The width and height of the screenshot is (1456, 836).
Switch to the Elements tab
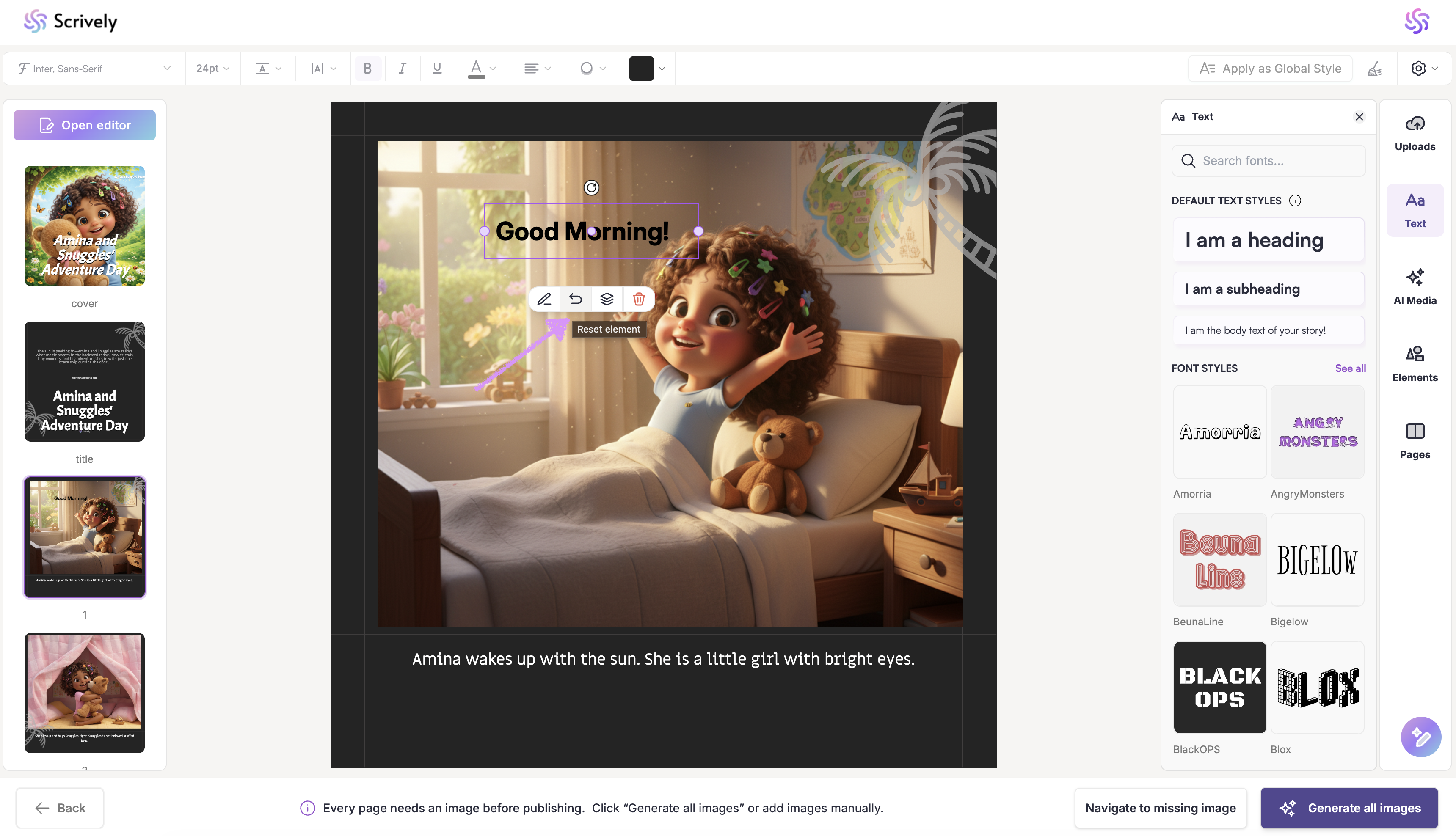tap(1414, 363)
